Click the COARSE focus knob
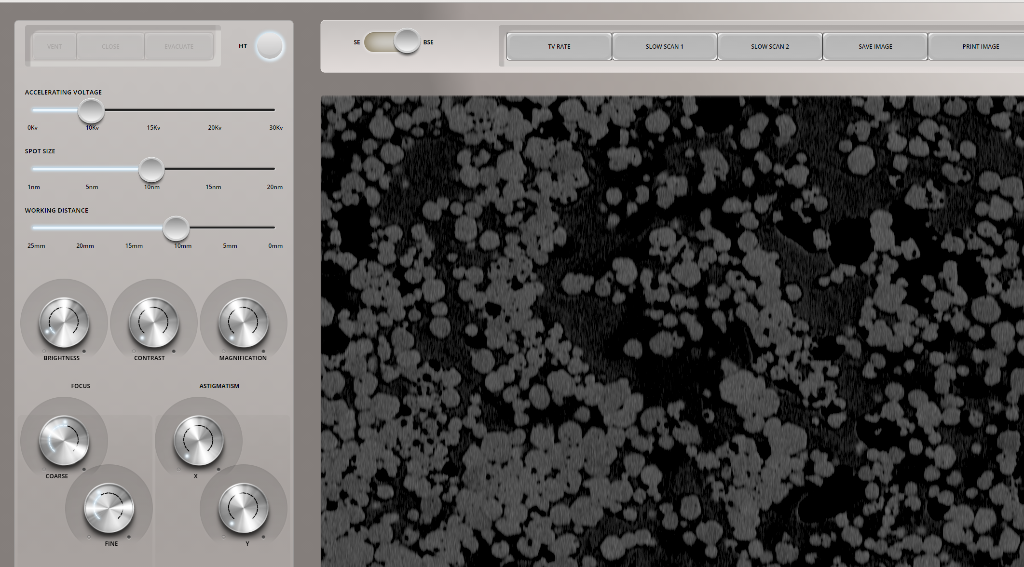 (64, 440)
